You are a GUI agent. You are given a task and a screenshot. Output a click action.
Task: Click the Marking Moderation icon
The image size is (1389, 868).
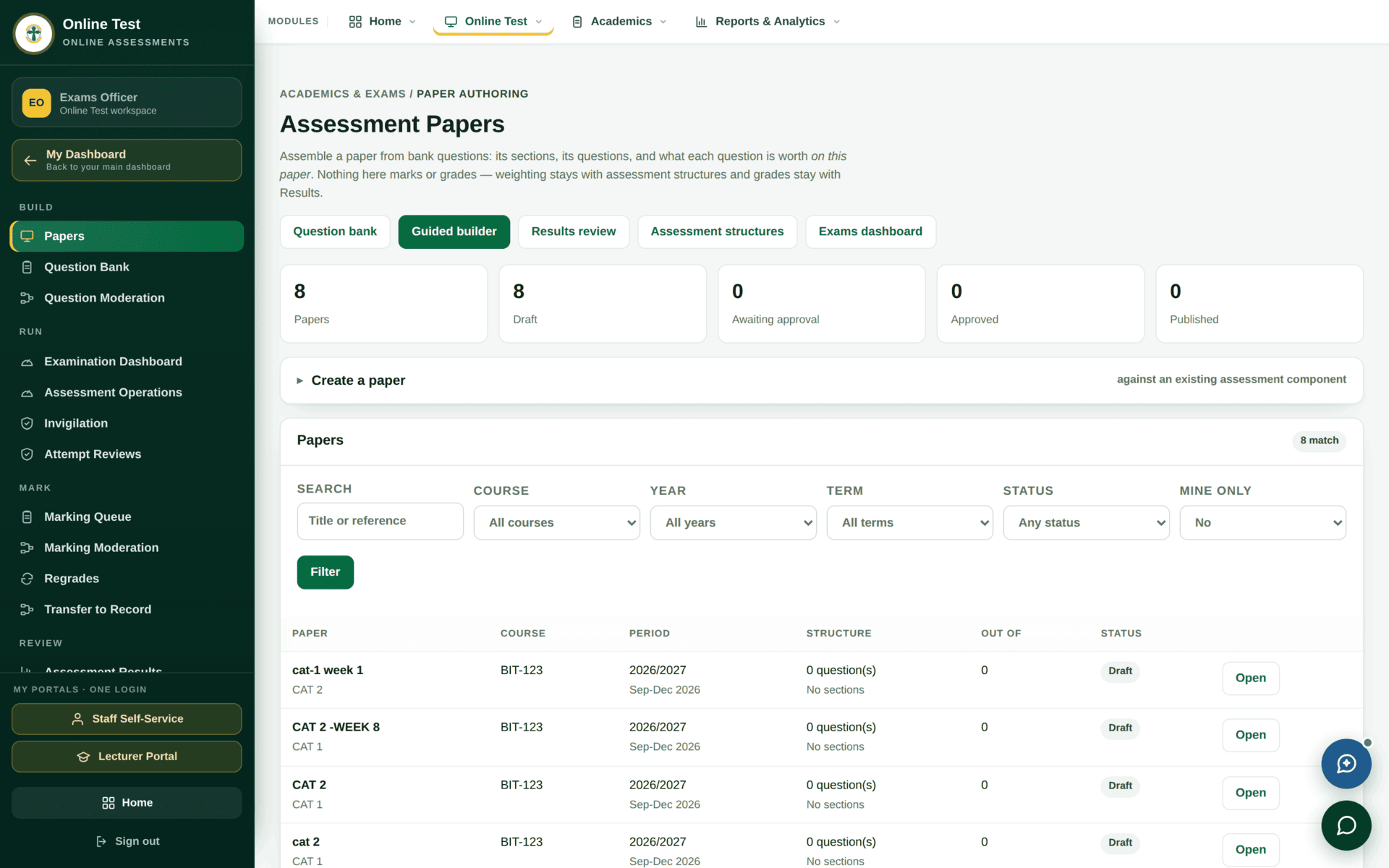[x=27, y=548]
